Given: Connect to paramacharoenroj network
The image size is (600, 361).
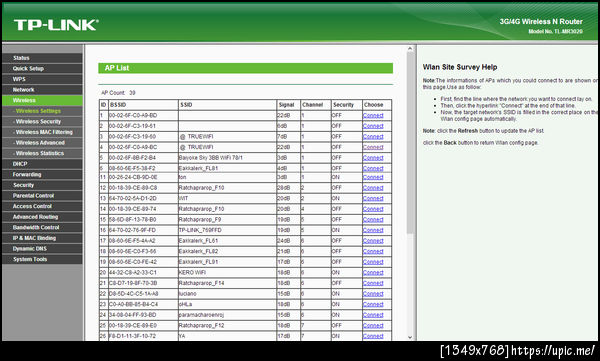Looking at the screenshot, I should click(x=373, y=315).
